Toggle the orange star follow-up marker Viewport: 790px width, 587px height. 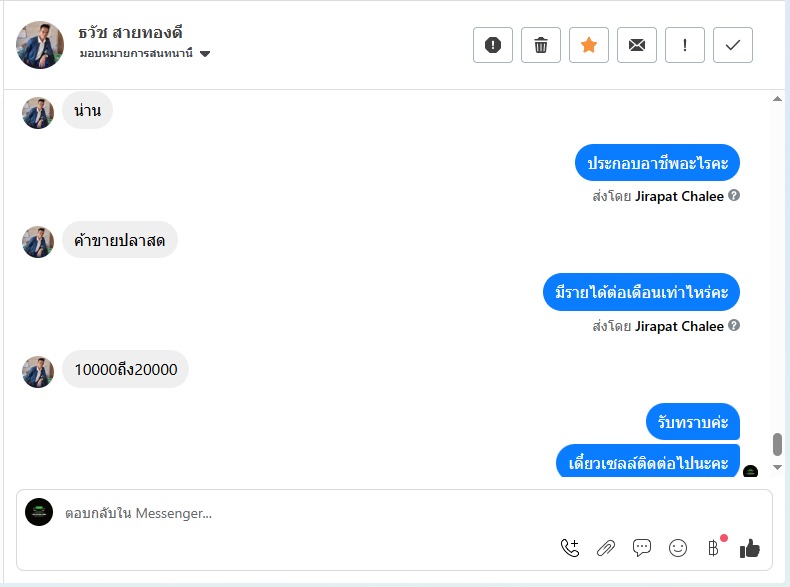(x=588, y=45)
